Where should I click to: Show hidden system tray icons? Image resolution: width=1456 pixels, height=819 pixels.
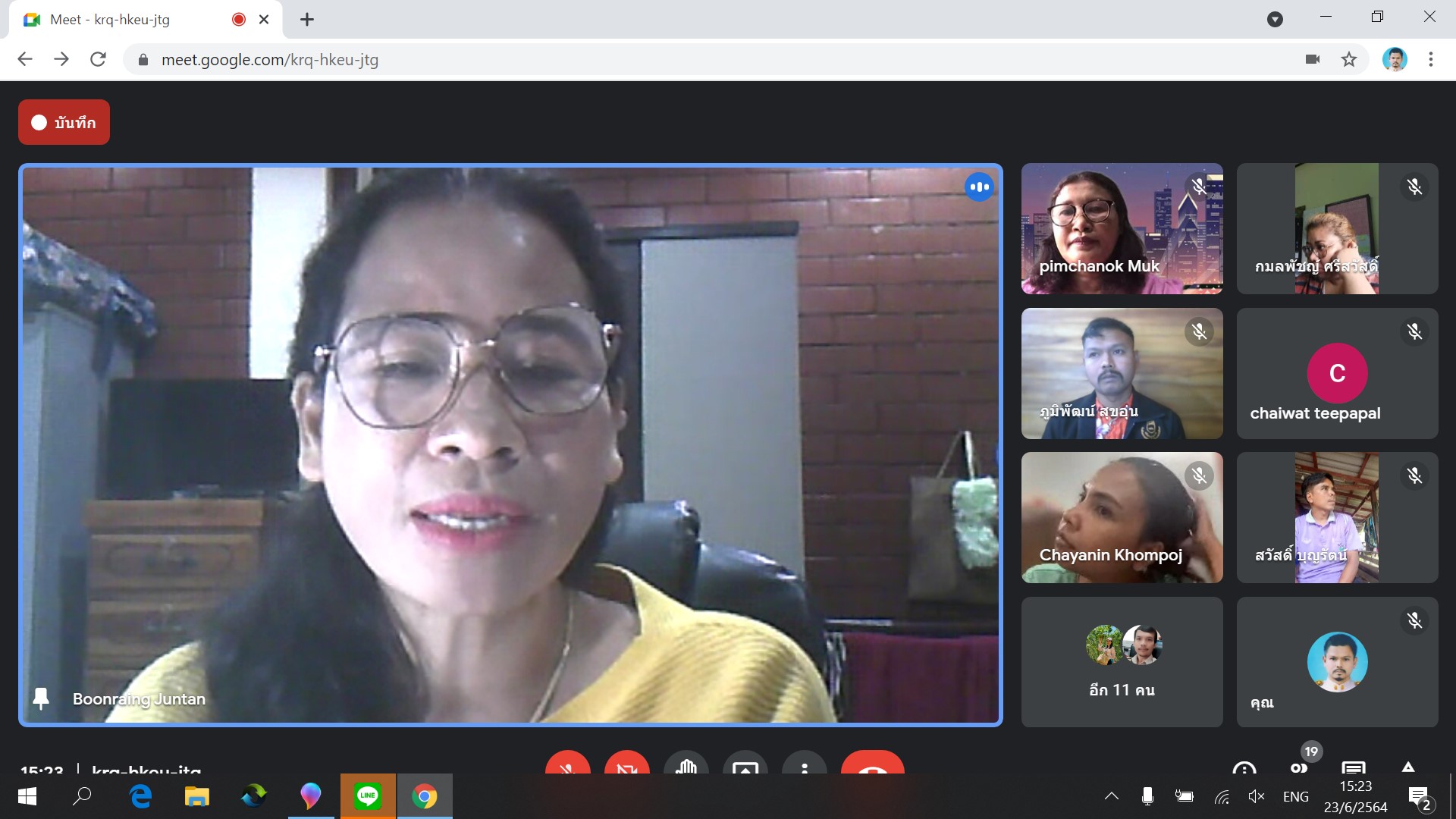click(x=1111, y=796)
